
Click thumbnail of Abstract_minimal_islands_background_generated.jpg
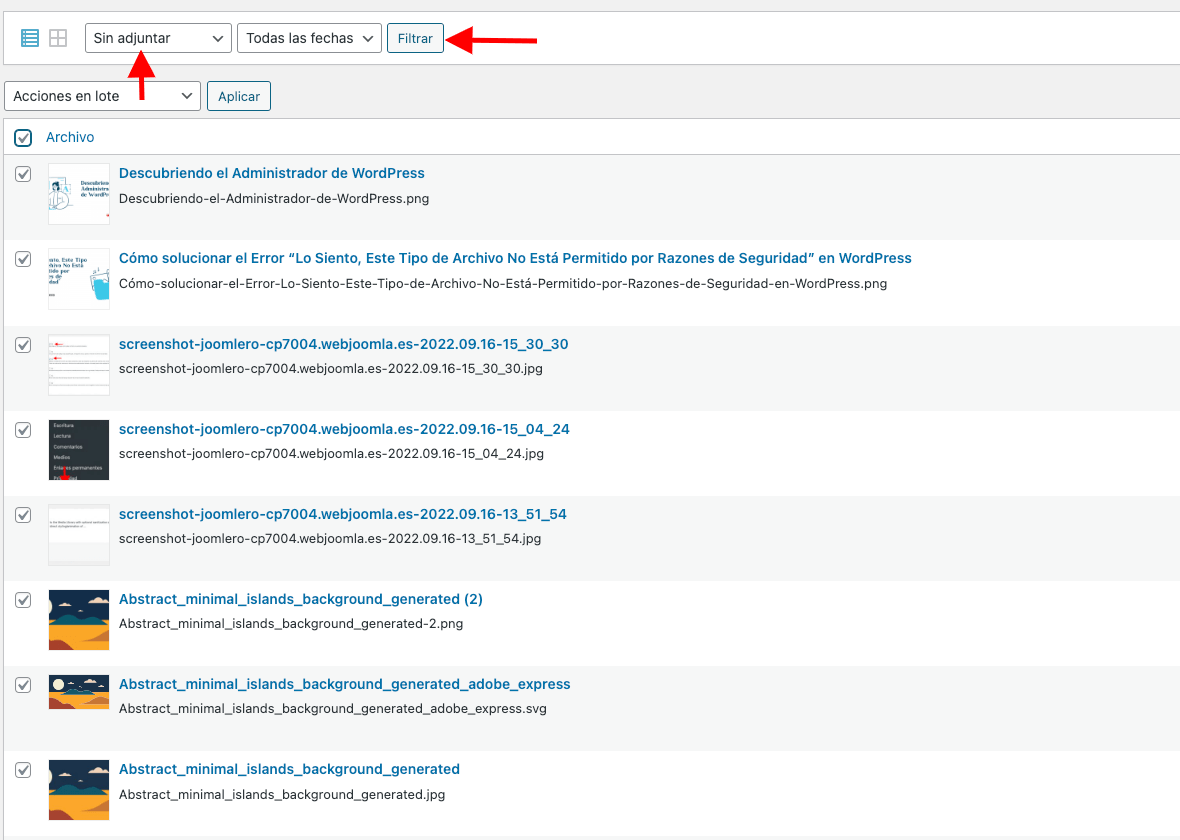pos(79,790)
